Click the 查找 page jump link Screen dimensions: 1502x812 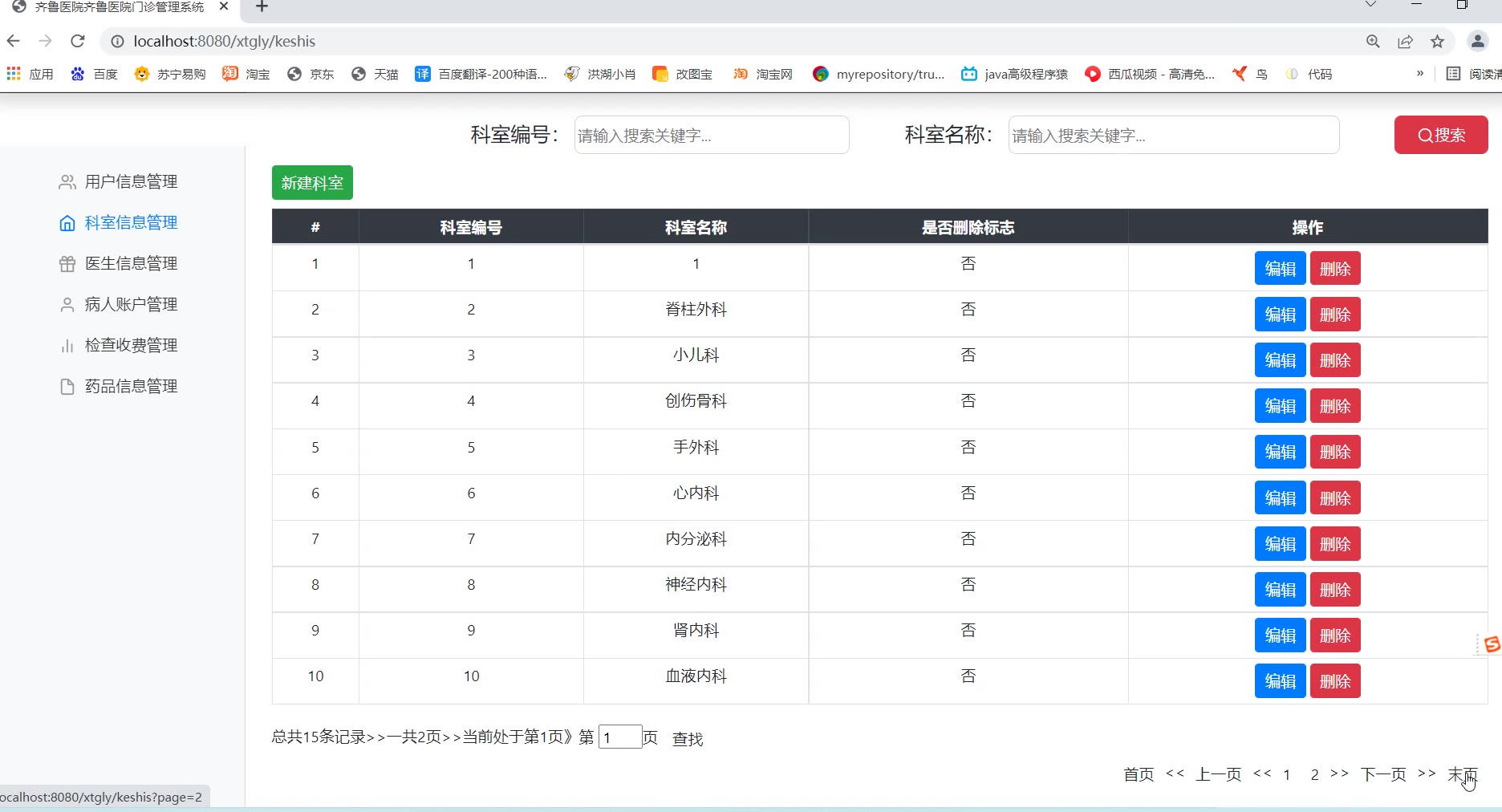[688, 739]
